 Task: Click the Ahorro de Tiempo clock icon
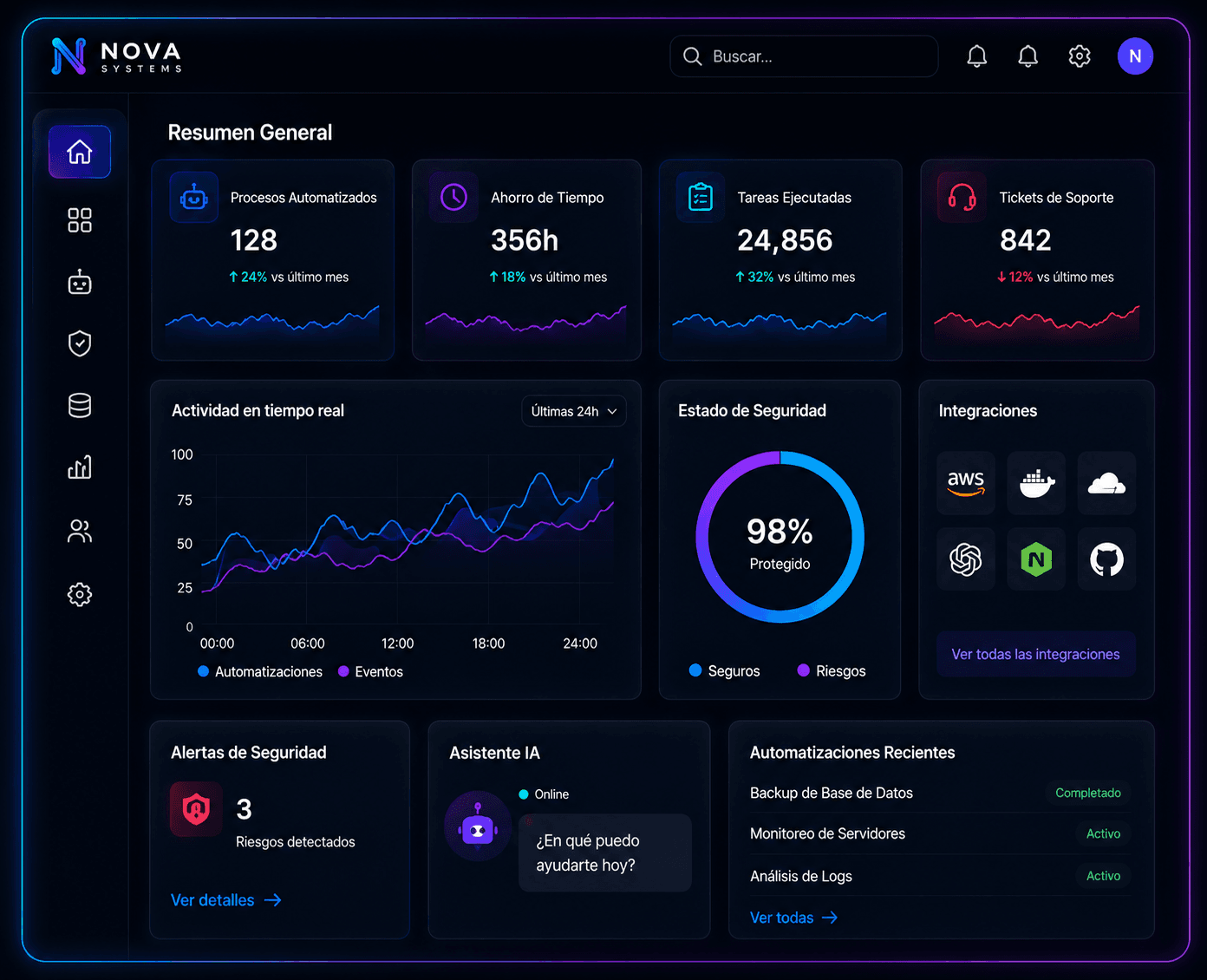[454, 198]
